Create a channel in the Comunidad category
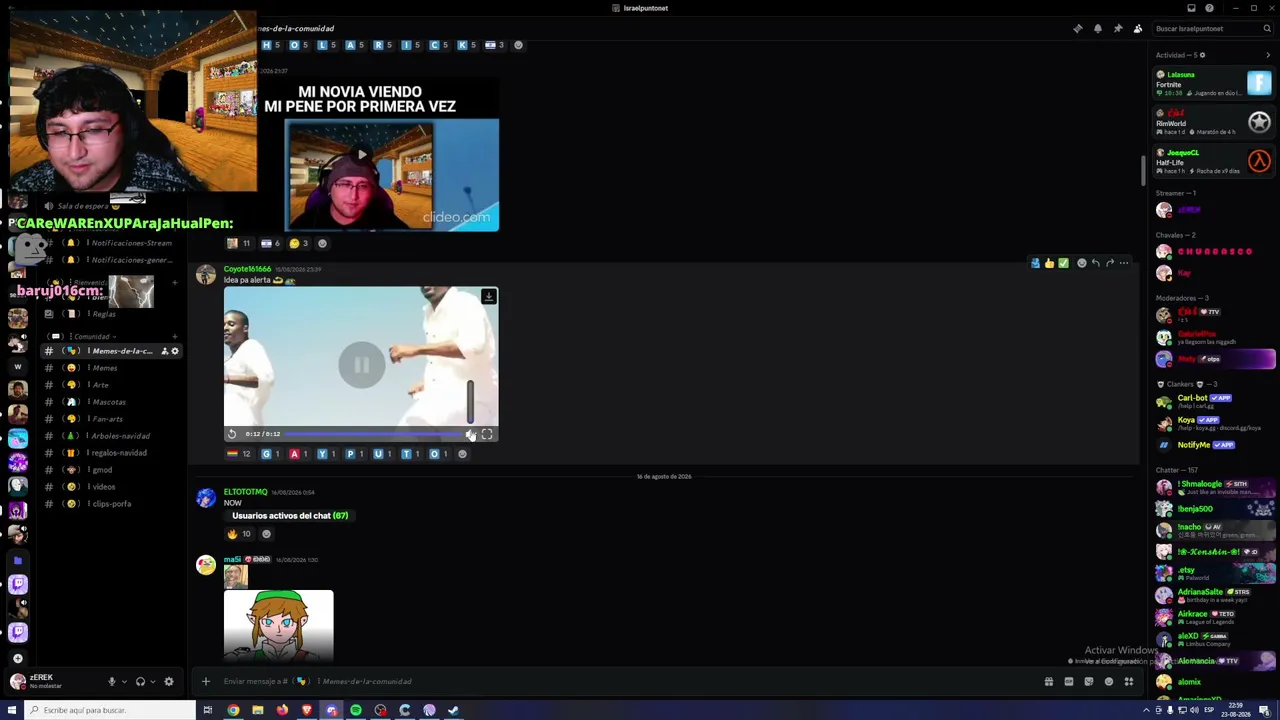The height and width of the screenshot is (720, 1280). tap(175, 337)
